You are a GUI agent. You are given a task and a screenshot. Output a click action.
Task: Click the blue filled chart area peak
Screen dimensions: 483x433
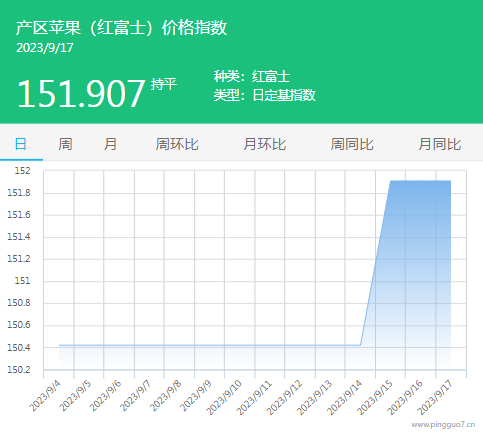coord(420,182)
